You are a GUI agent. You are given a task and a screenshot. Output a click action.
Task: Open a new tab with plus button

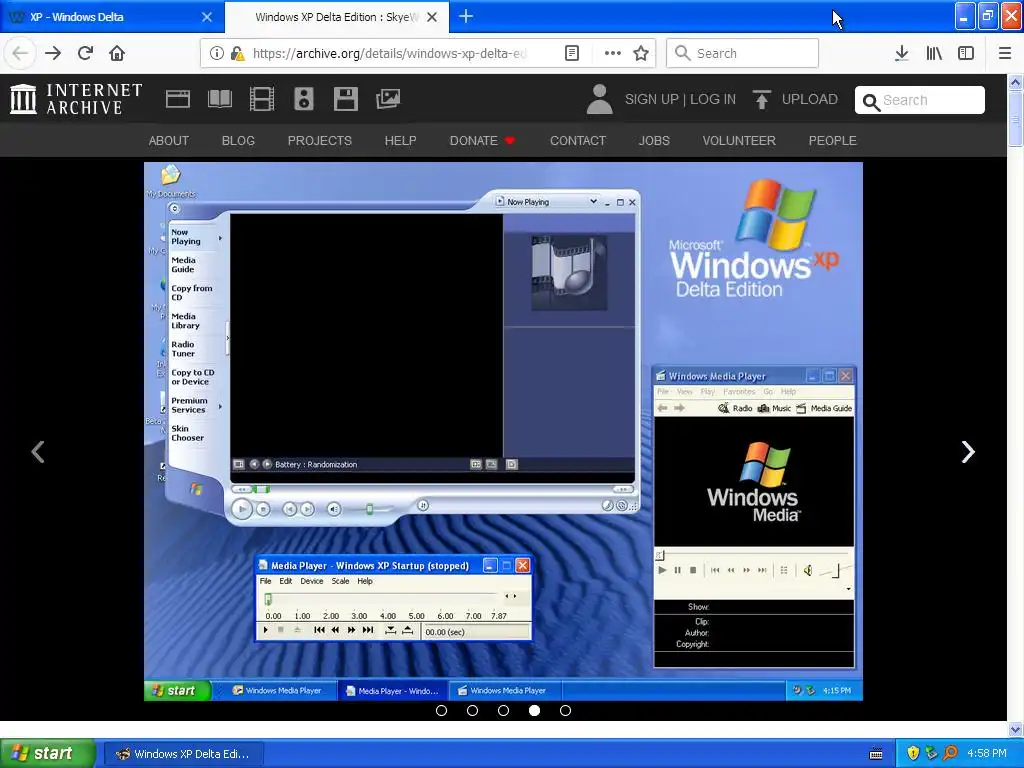(x=466, y=16)
